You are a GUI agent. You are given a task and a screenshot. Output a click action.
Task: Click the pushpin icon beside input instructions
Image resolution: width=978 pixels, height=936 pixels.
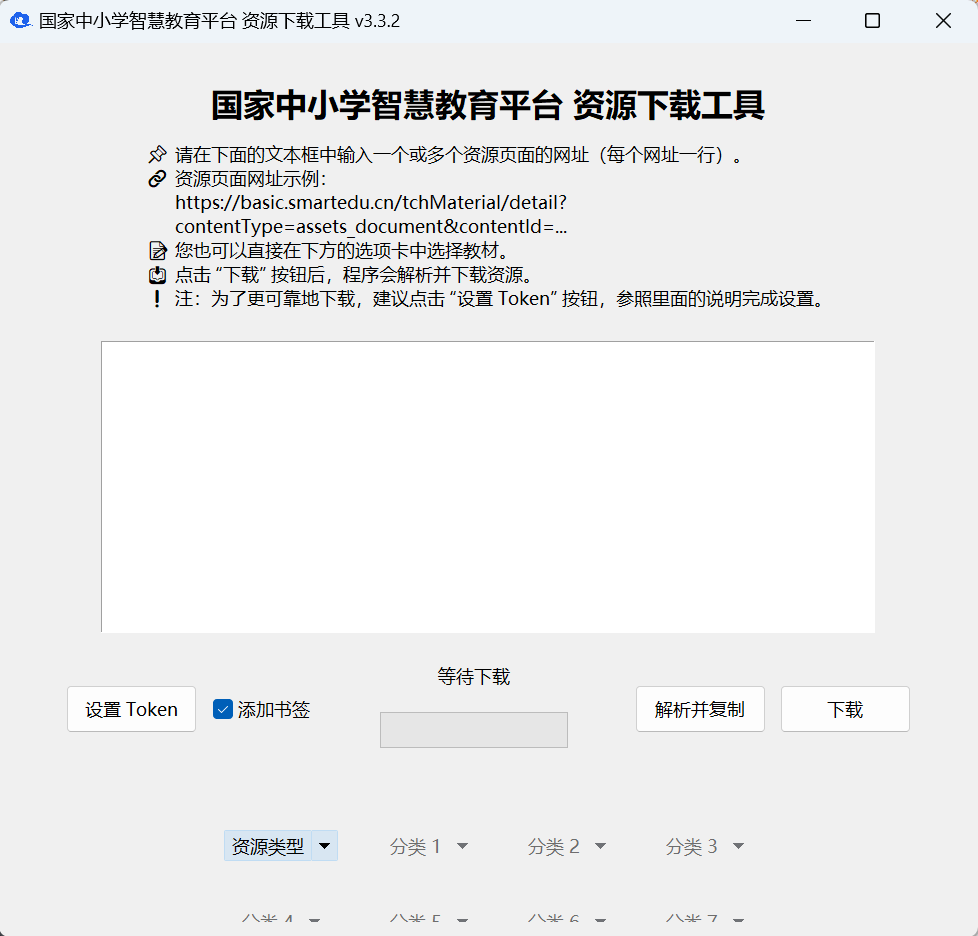pos(157,155)
